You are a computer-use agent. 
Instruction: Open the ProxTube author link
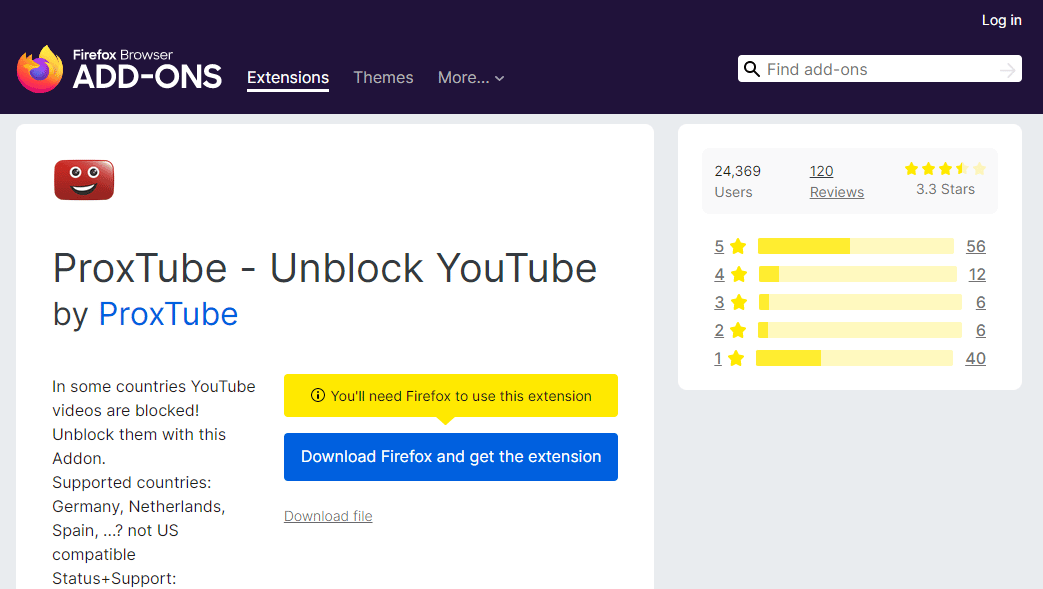168,314
